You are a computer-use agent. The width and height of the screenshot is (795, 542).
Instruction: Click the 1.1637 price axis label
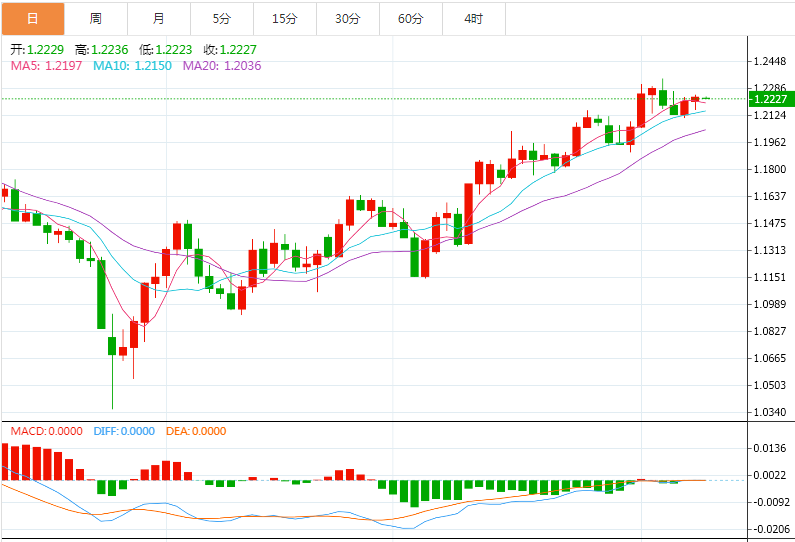click(x=770, y=196)
